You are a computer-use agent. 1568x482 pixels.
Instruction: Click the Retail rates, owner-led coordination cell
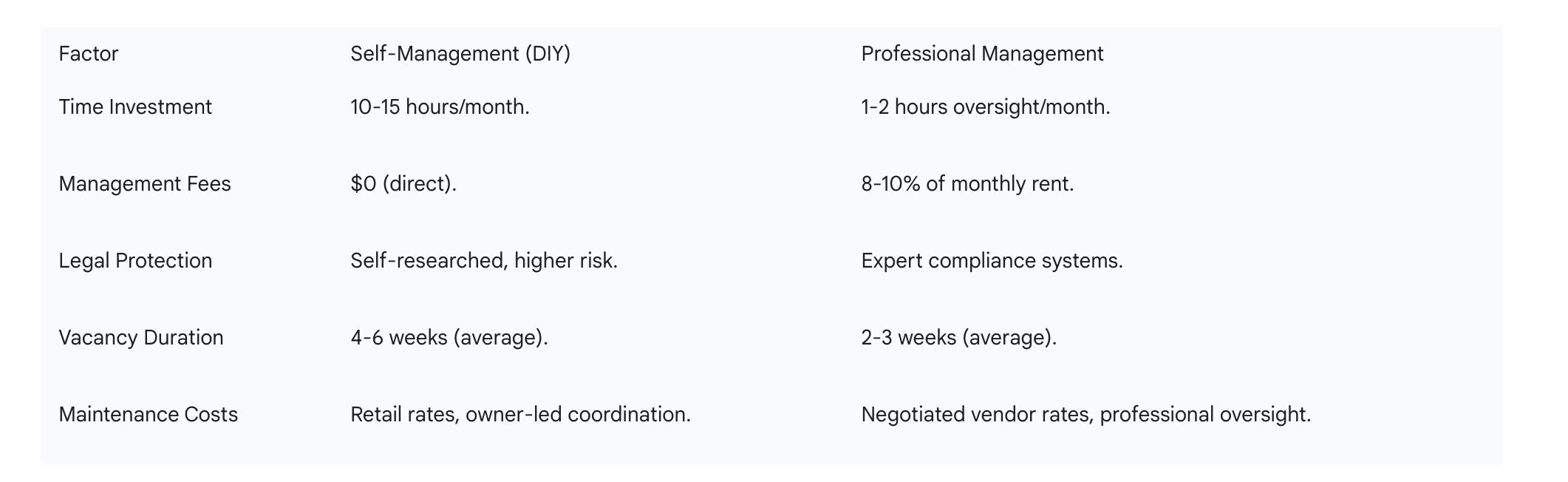click(520, 415)
